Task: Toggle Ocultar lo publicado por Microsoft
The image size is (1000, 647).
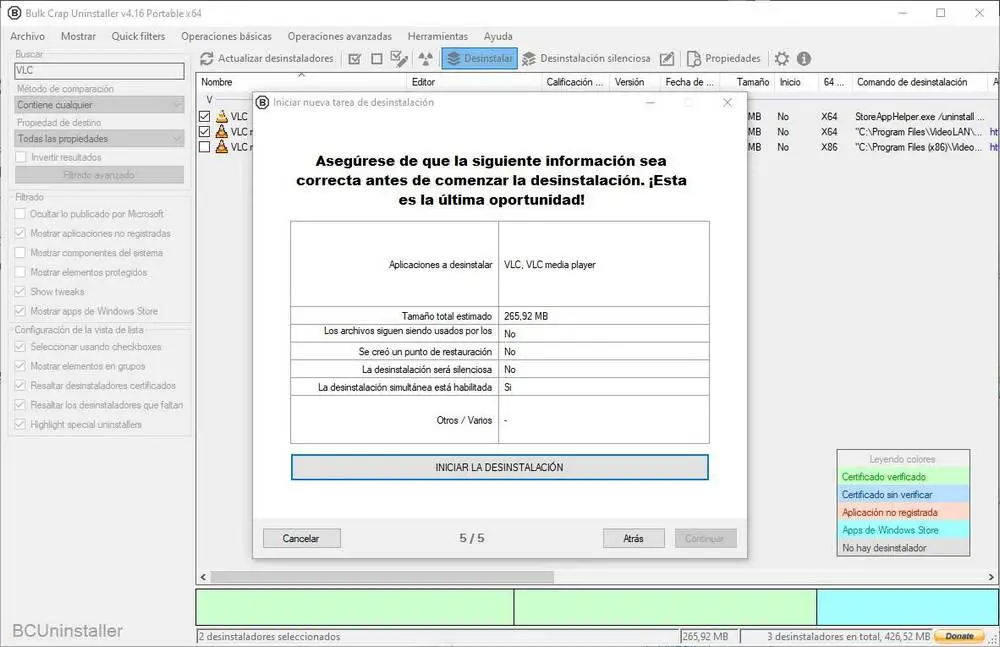Action: click(20, 214)
